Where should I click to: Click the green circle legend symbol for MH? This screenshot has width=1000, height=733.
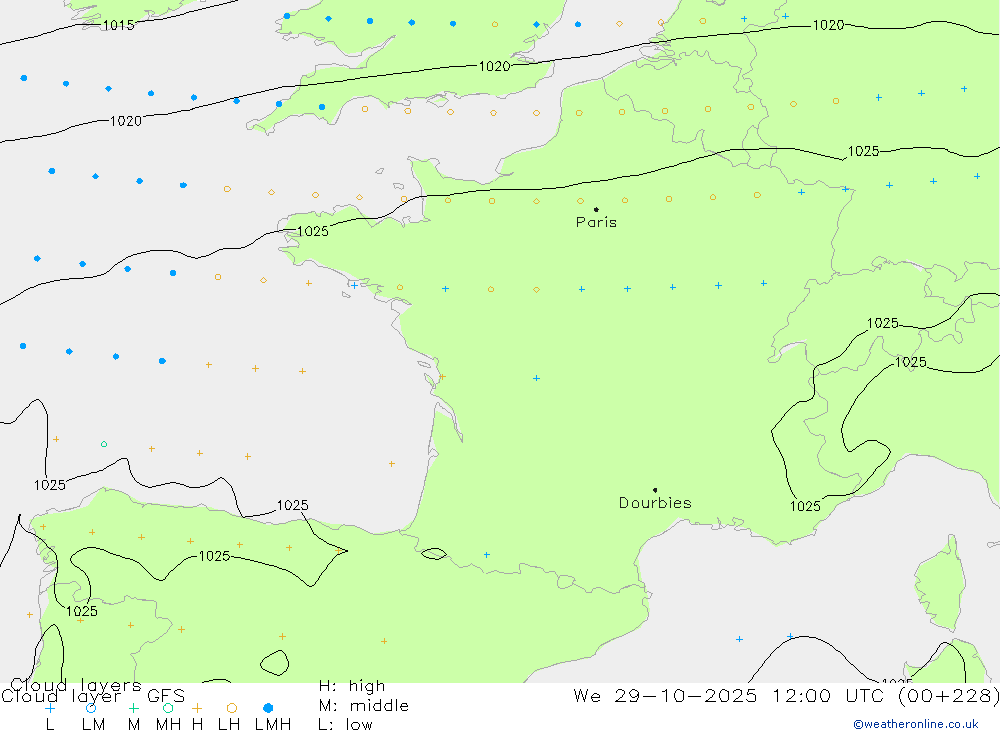coord(168,708)
